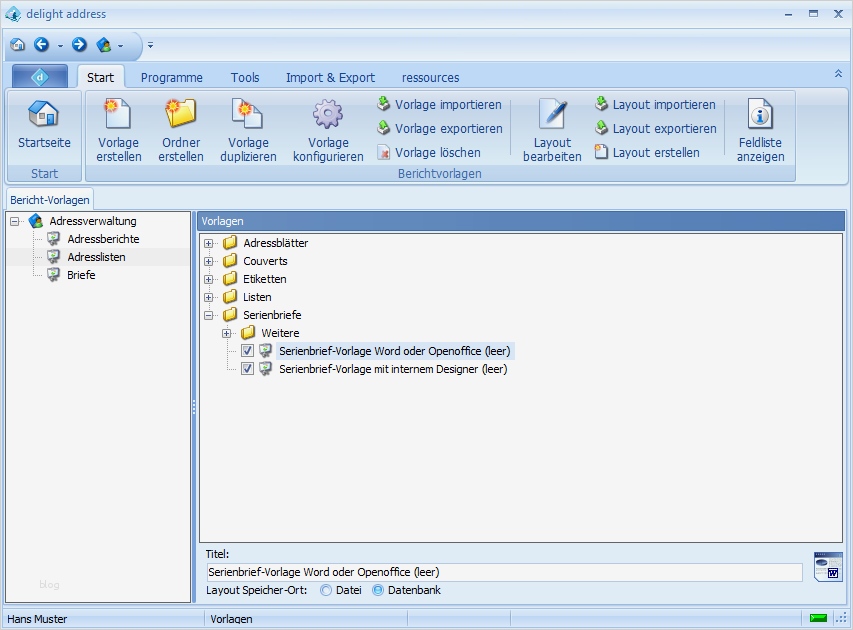
Task: Show Feldliste anzeigen info icon
Action: (760, 115)
